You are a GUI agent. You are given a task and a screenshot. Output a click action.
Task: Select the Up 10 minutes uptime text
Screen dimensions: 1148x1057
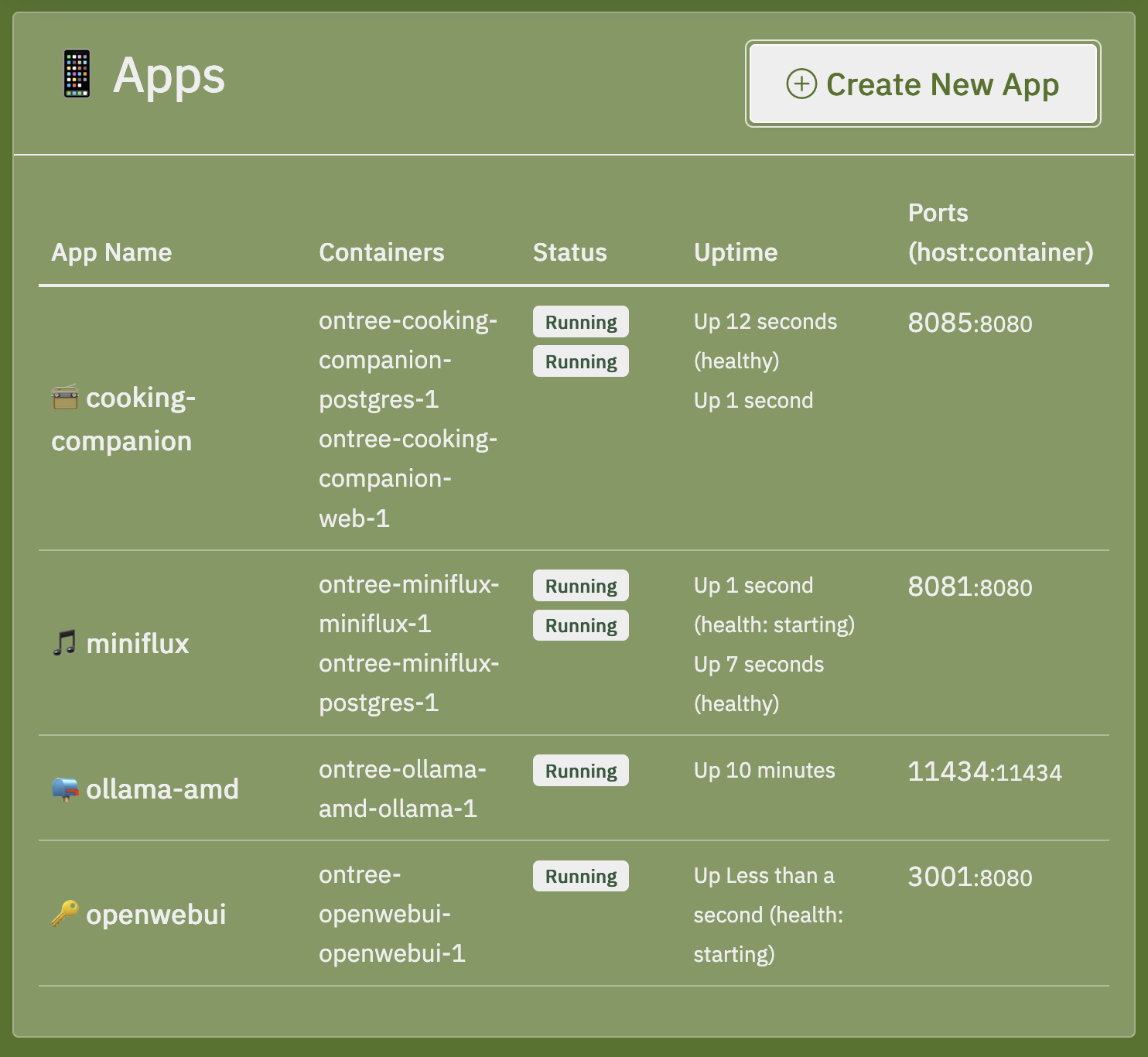(x=764, y=770)
